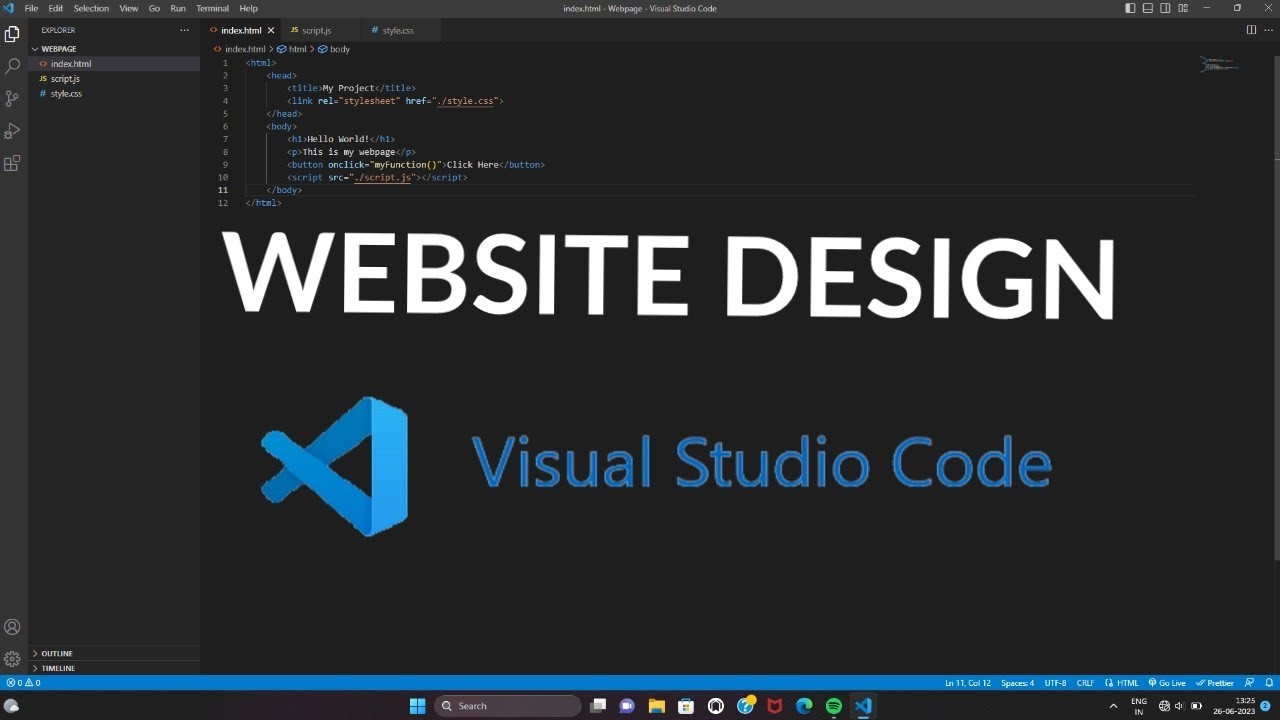Click Go Live in the status bar
1280x720 pixels.
point(1167,683)
